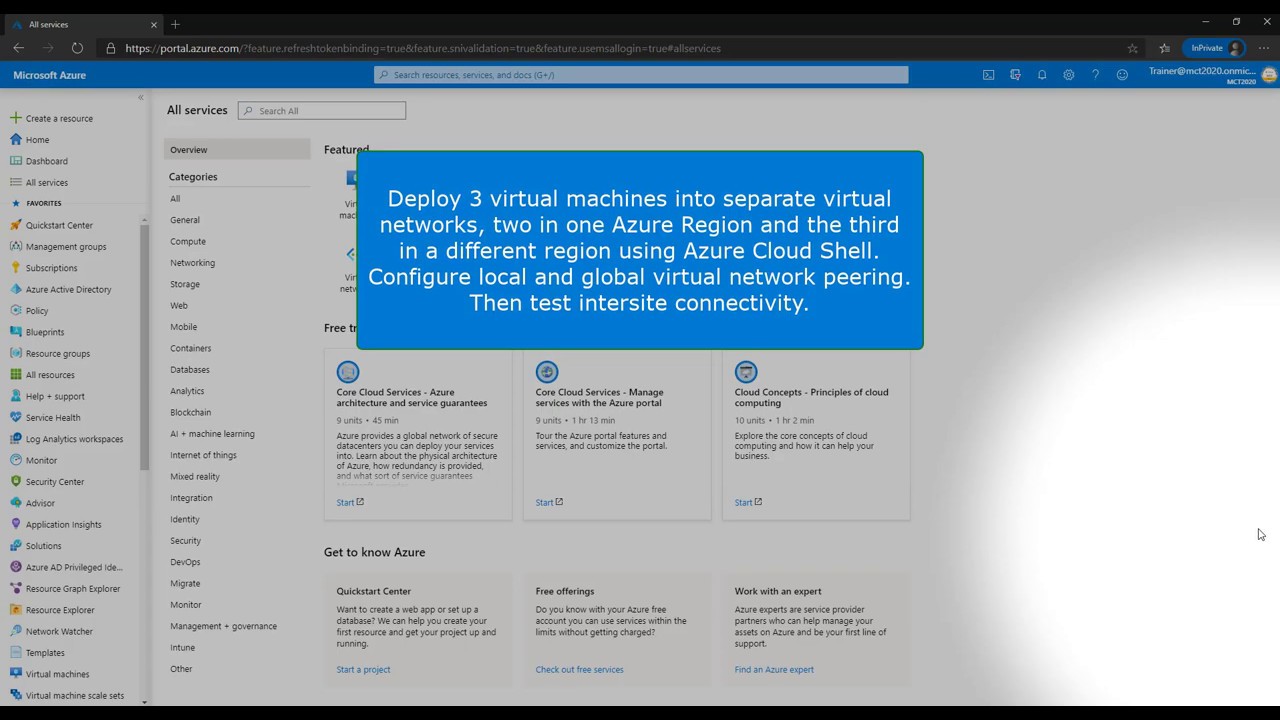Screen dimensions: 1280x720
Task: Select the Compute category
Action: (x=188, y=241)
